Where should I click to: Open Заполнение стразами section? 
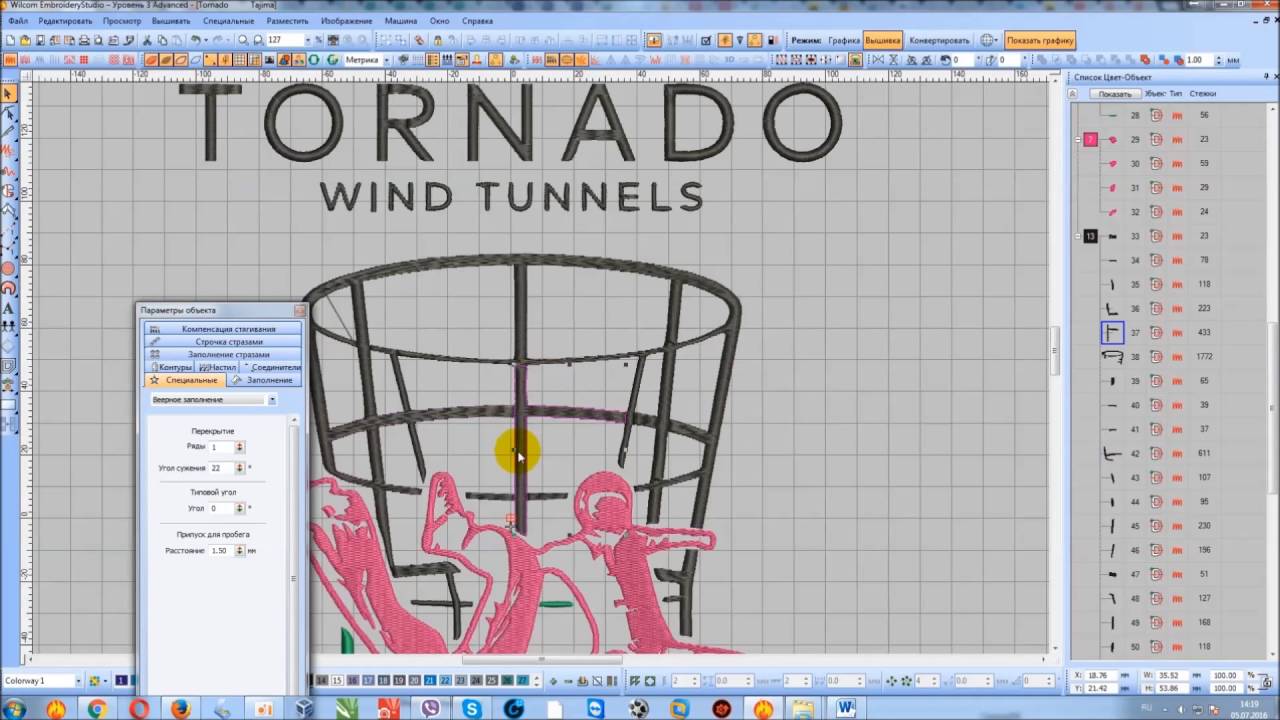(223, 354)
